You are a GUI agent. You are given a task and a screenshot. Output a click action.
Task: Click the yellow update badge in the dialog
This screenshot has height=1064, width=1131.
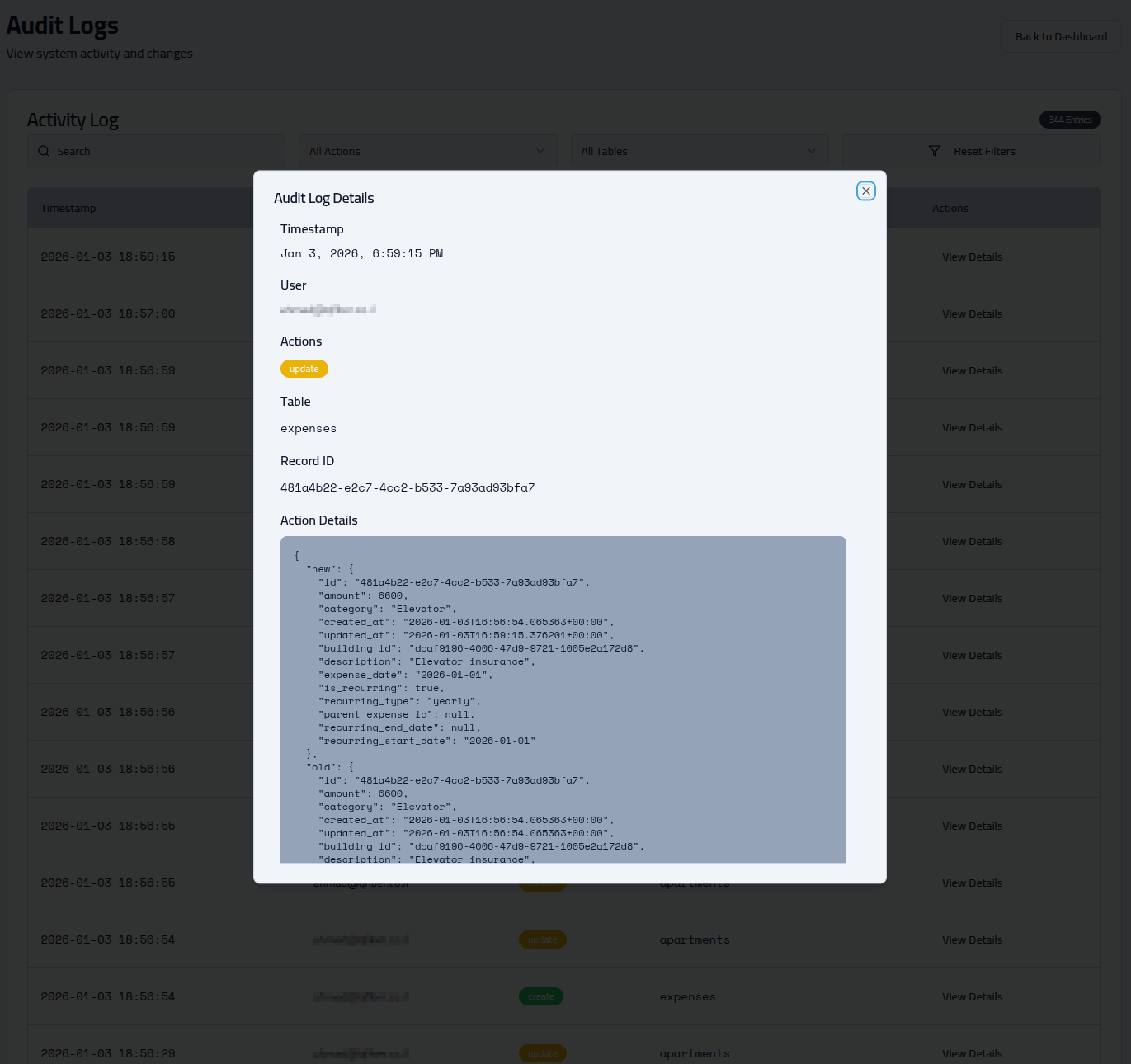click(304, 370)
